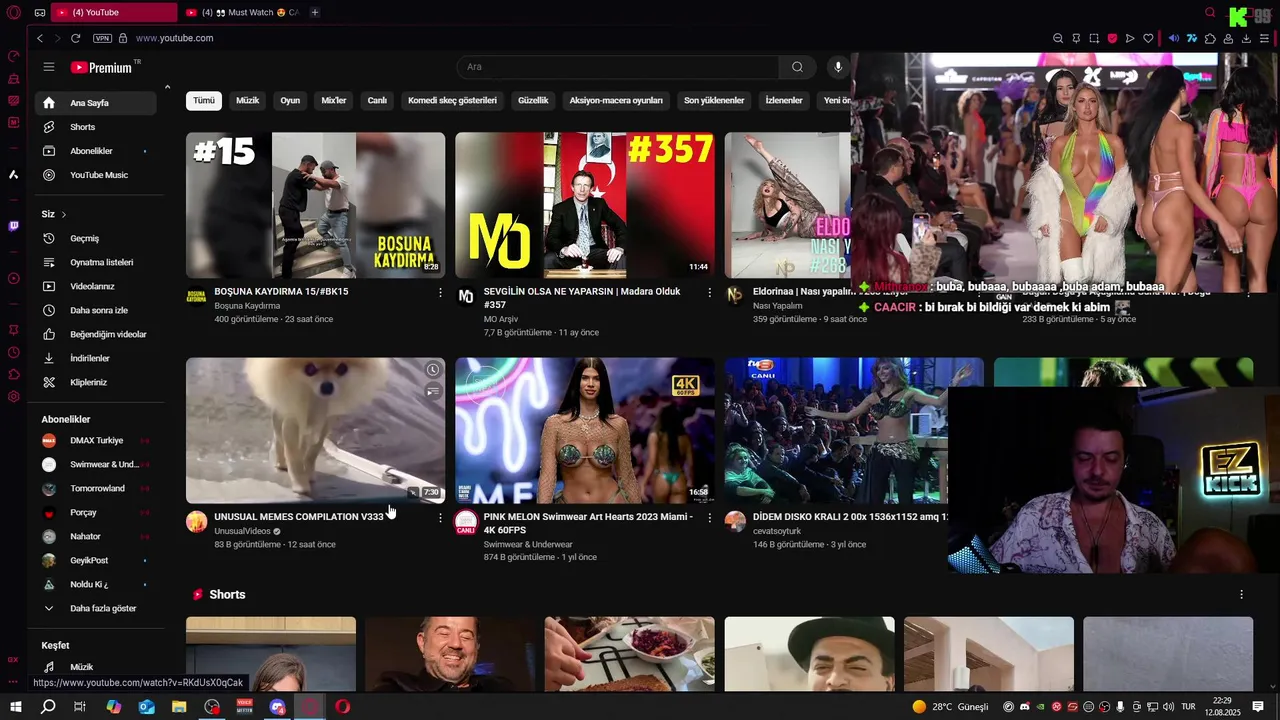Open Abonelikler in the sidebar

click(x=96, y=151)
